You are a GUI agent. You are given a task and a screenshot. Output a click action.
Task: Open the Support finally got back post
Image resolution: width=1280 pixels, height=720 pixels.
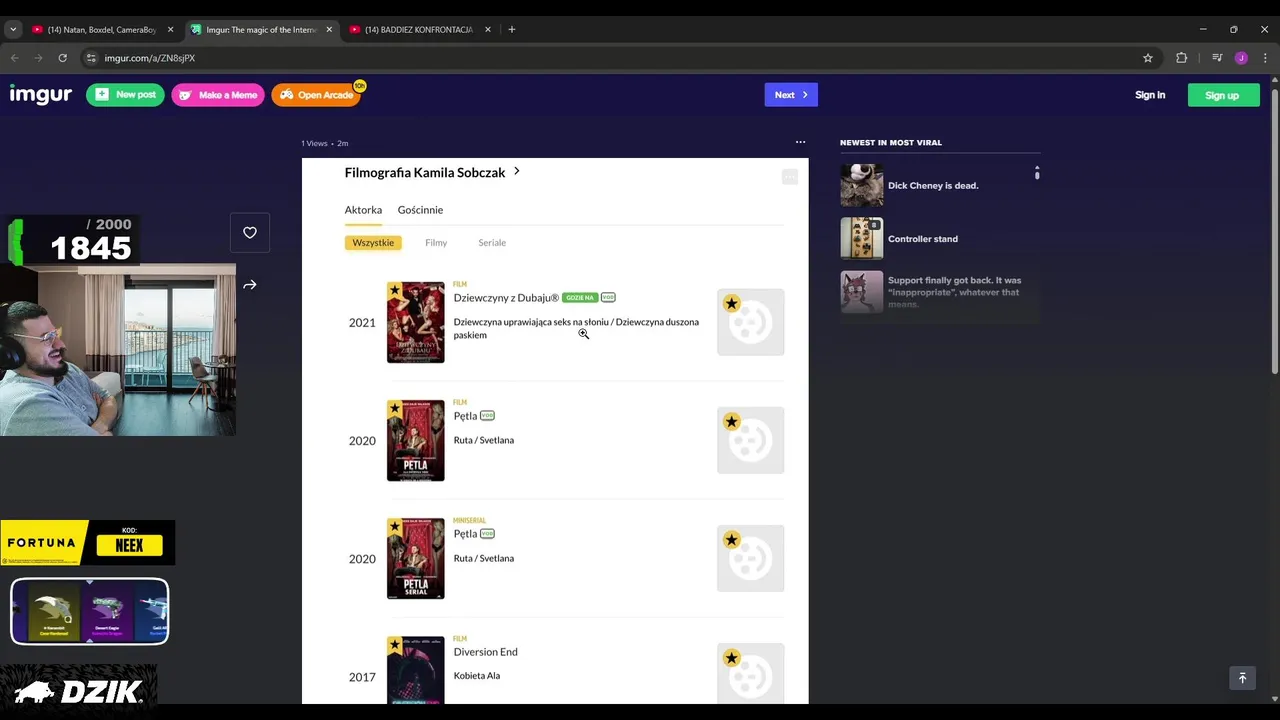coord(955,292)
